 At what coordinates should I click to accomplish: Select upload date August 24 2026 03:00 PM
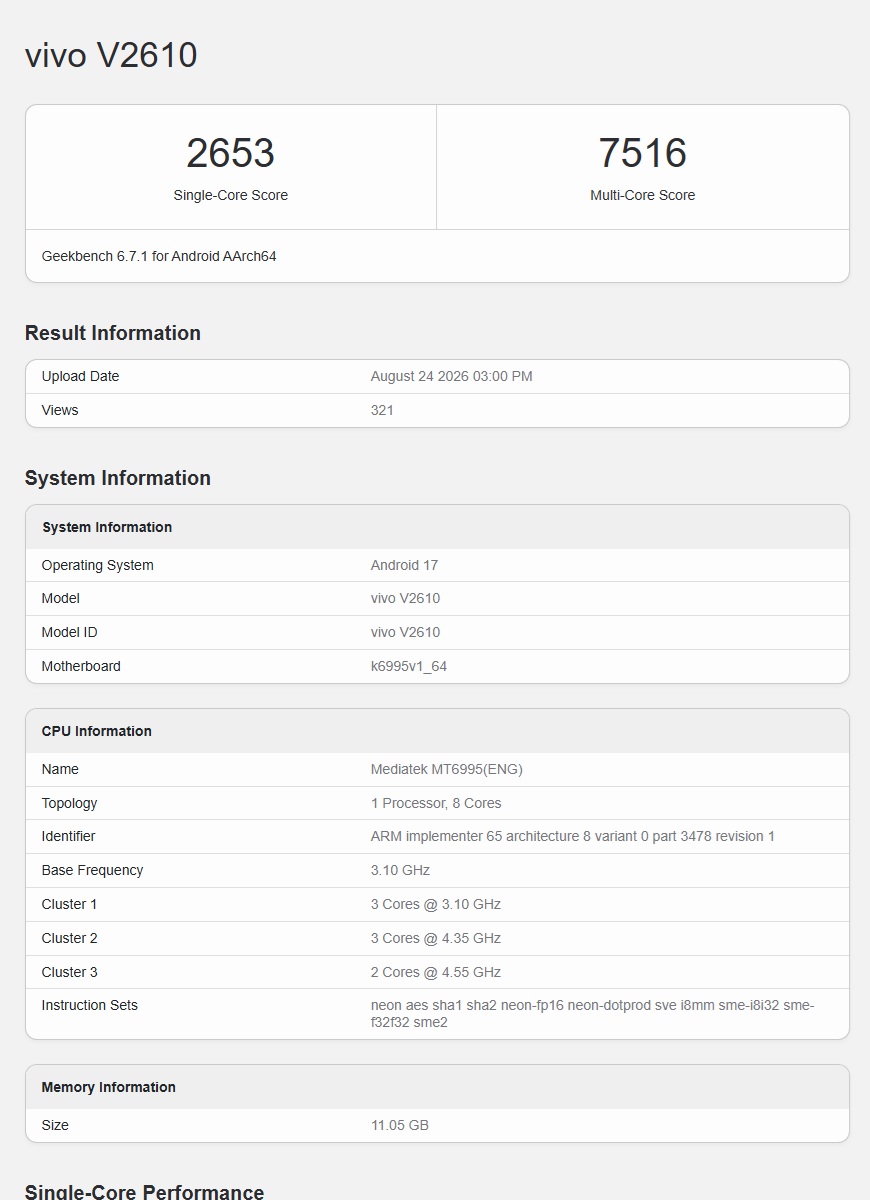point(451,376)
